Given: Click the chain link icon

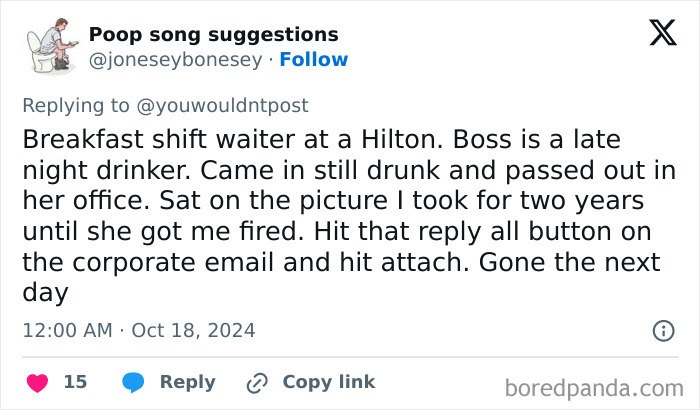Looking at the screenshot, I should [258, 382].
